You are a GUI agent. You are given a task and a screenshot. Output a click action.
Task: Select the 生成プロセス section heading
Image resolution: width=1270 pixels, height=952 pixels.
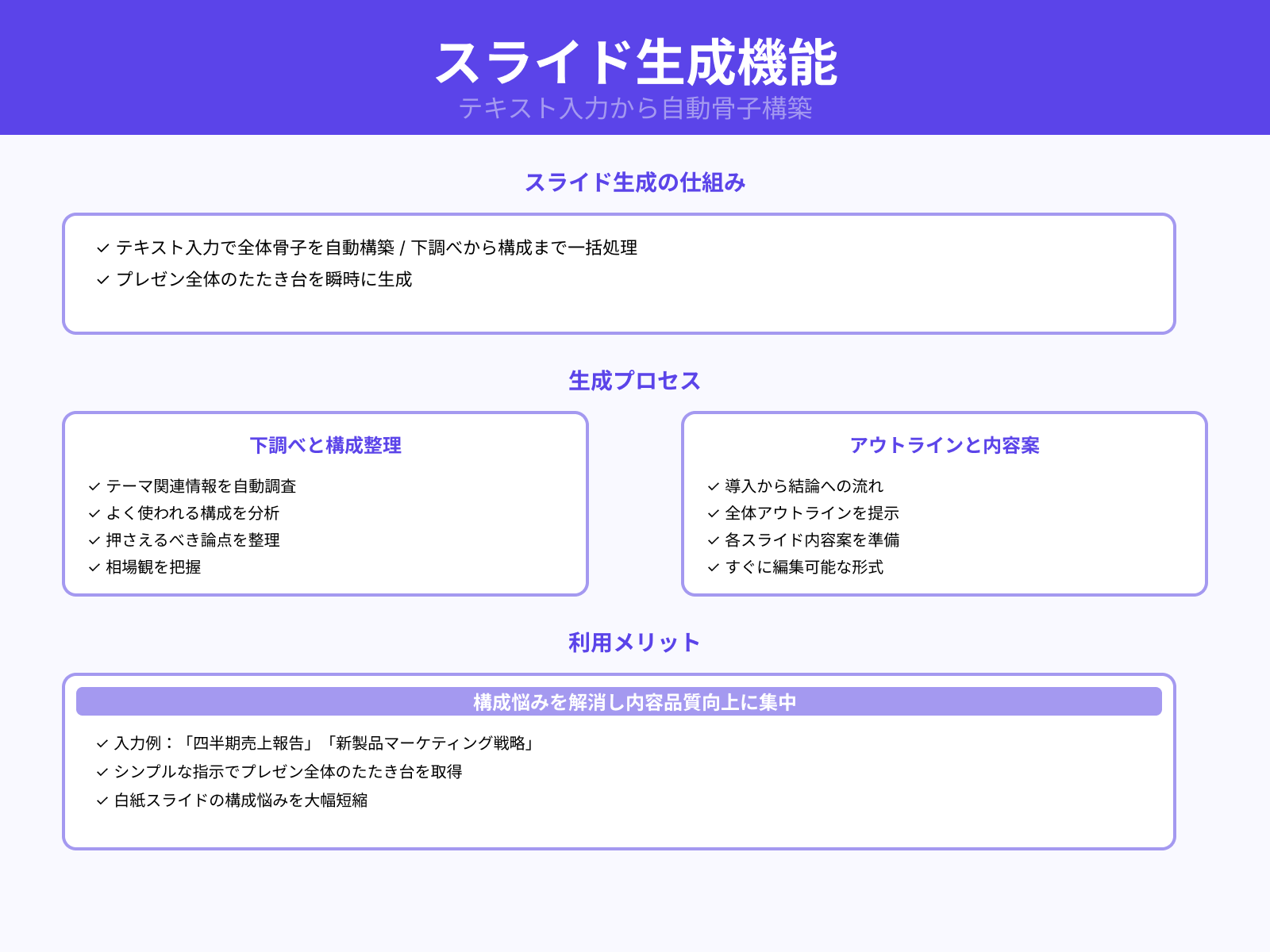(635, 380)
